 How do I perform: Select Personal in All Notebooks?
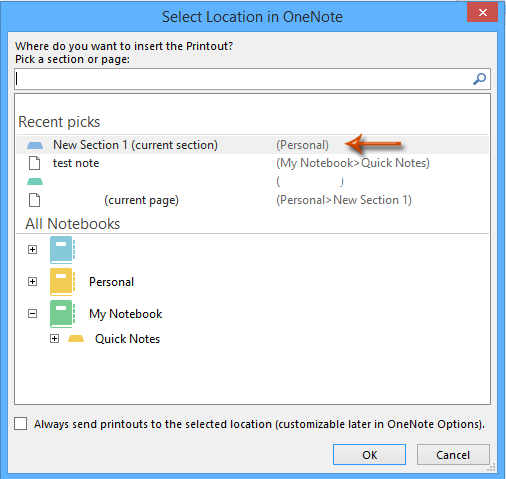111,282
